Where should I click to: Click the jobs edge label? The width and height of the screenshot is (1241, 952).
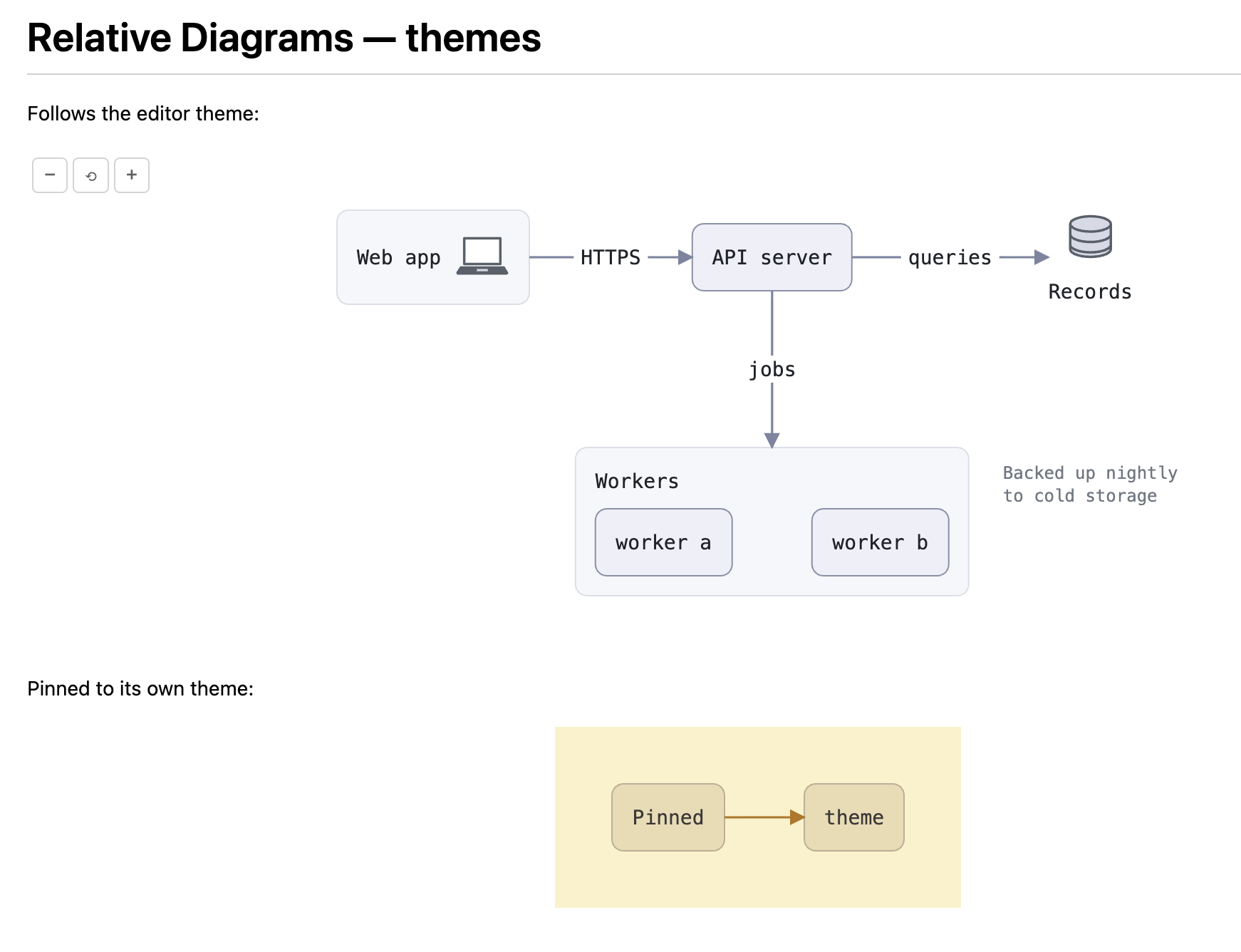click(772, 369)
